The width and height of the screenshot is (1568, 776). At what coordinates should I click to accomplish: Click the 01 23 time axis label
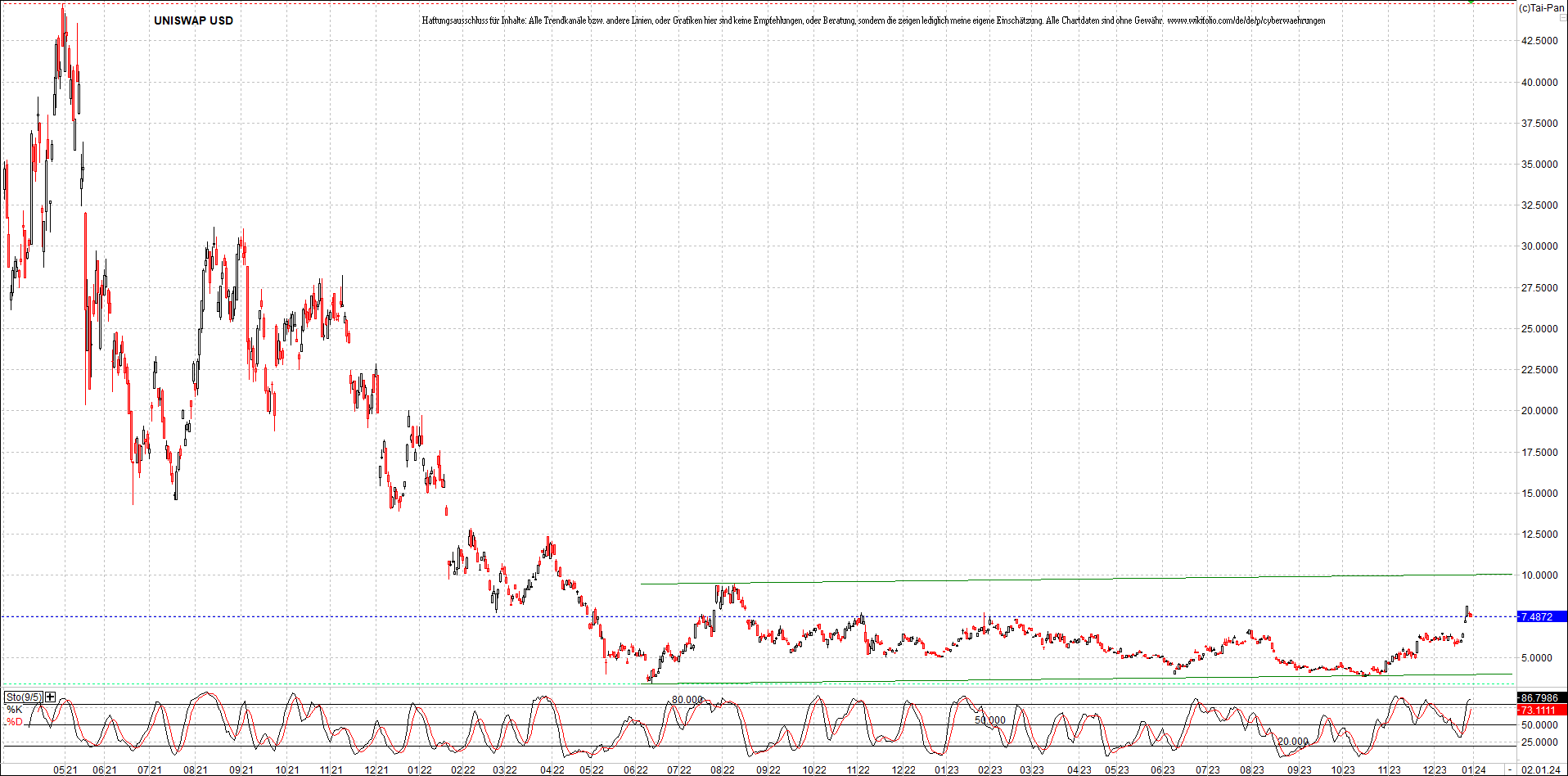(947, 770)
